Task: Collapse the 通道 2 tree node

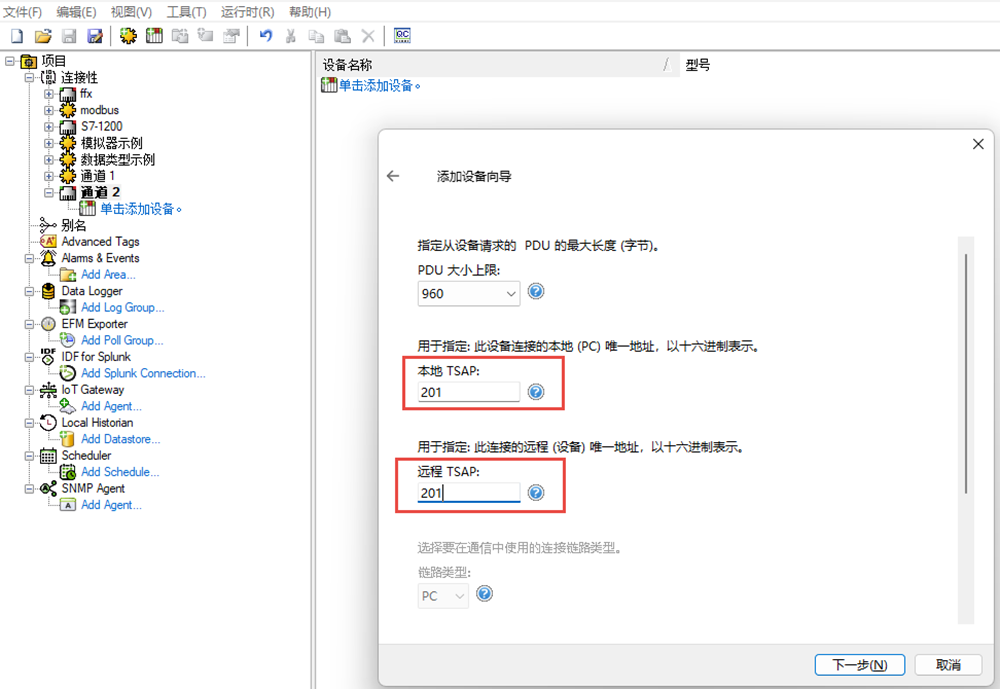Action: point(49,192)
